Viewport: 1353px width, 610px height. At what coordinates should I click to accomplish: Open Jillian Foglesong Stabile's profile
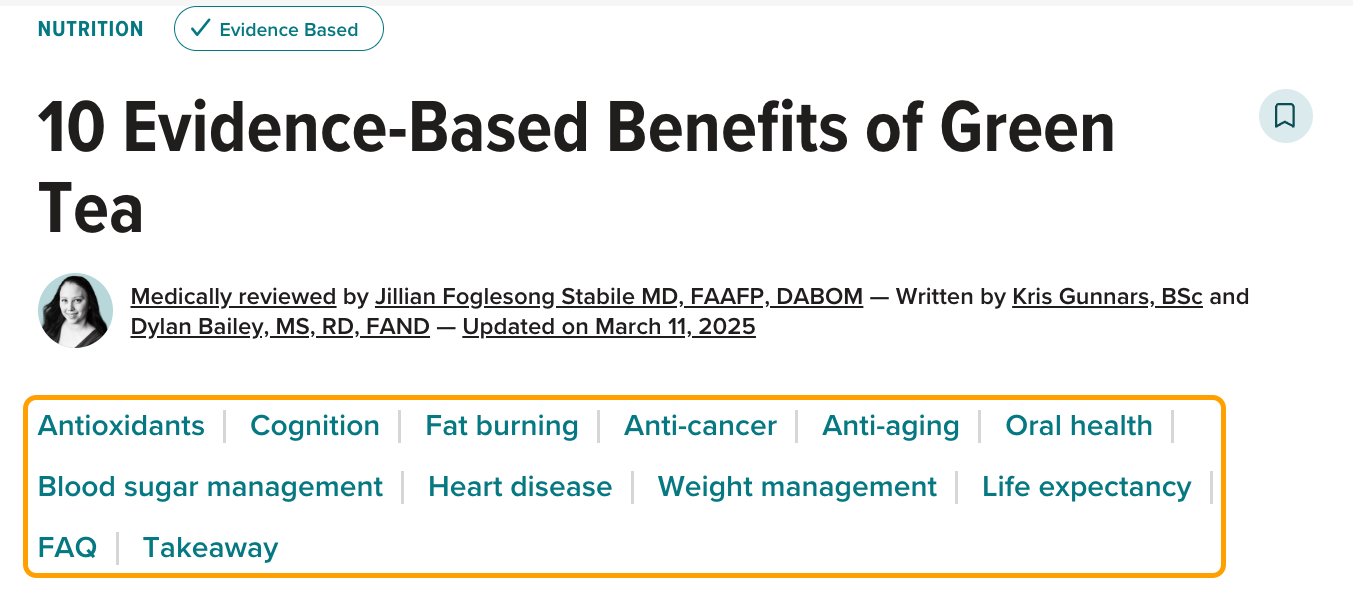618,296
